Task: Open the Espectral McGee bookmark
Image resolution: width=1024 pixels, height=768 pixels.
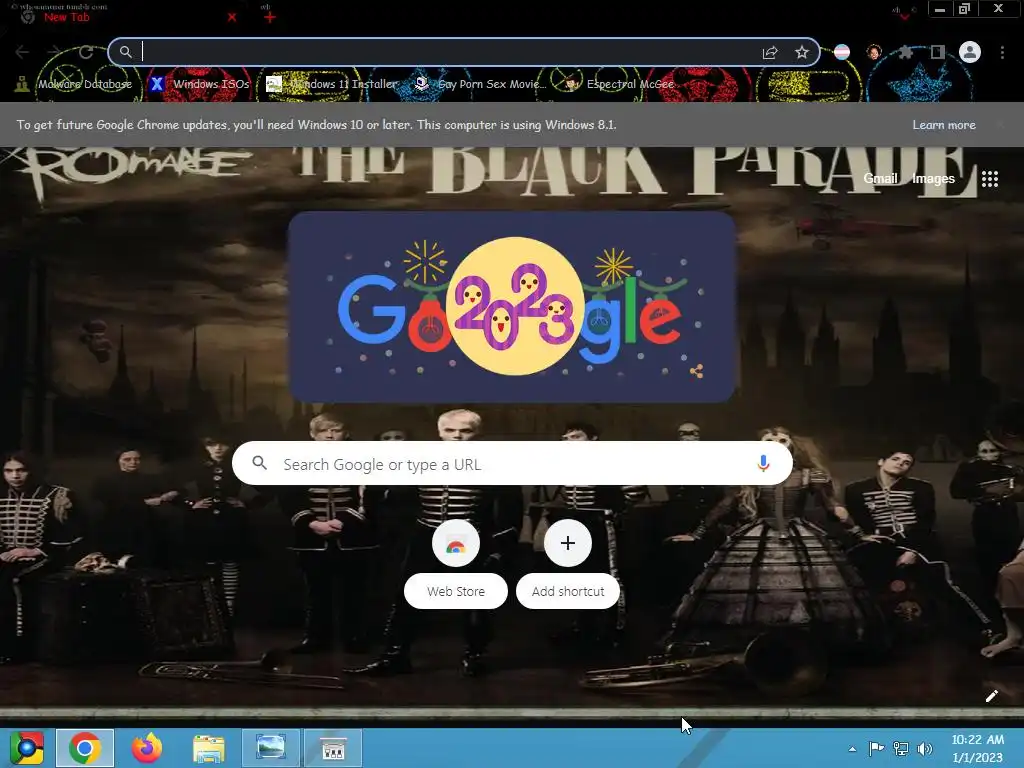Action: click(619, 84)
